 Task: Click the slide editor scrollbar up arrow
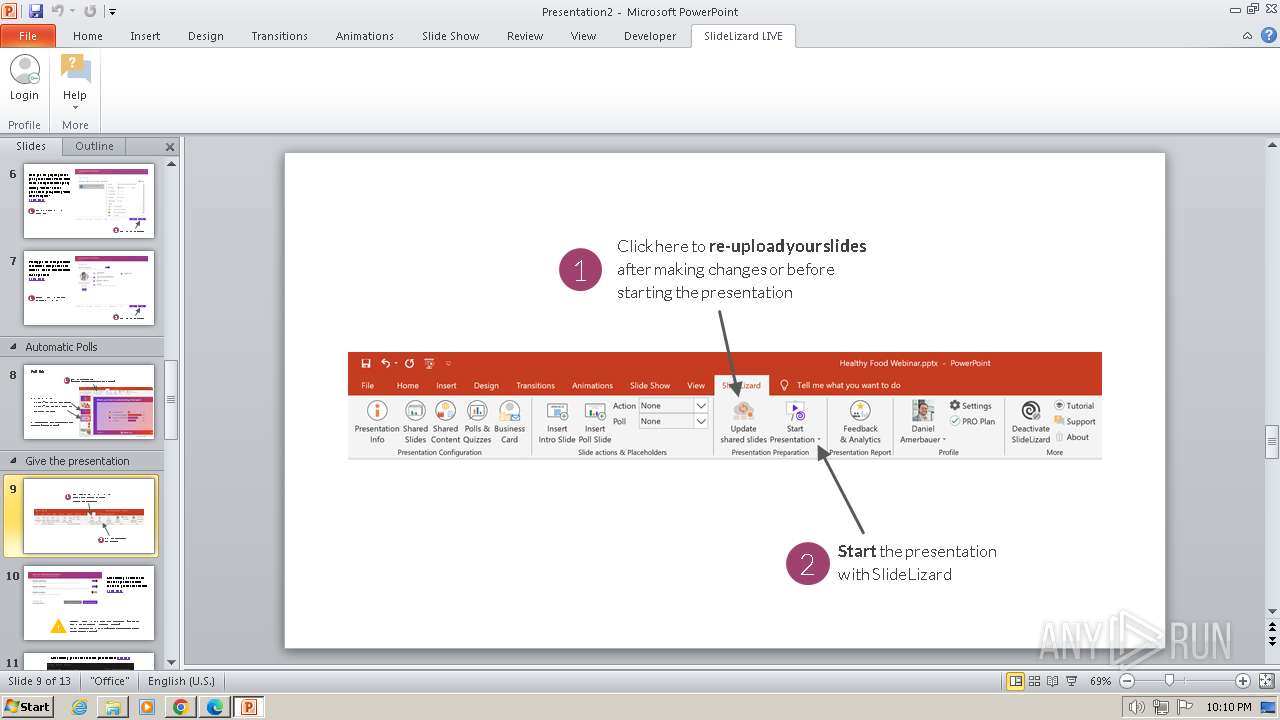click(1272, 147)
